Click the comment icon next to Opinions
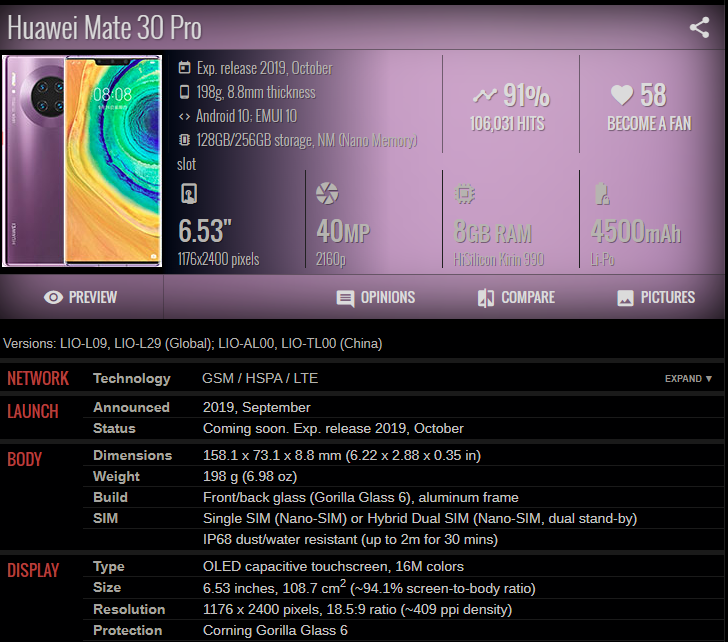Image resolution: width=728 pixels, height=642 pixels. pos(345,298)
